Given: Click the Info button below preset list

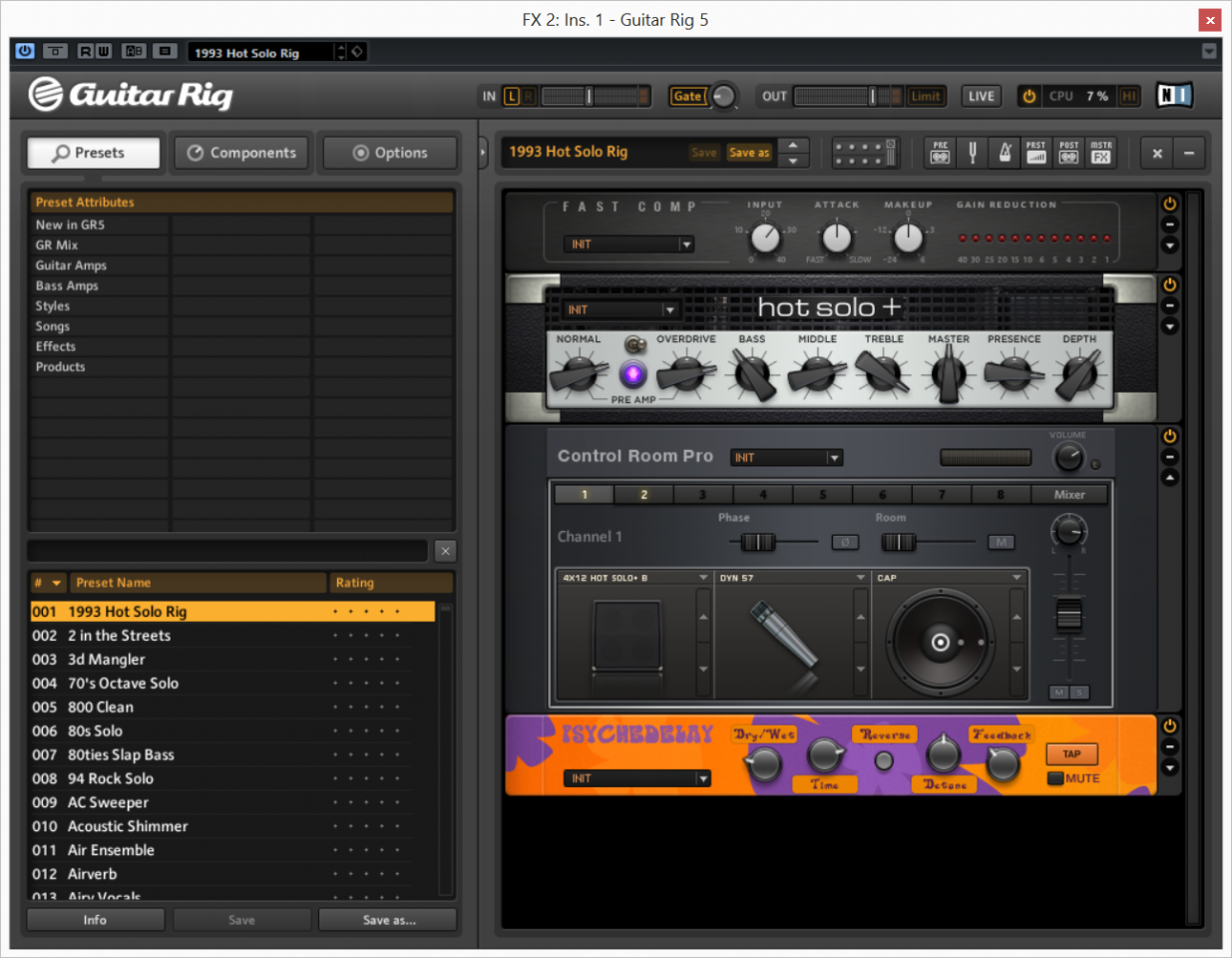Looking at the screenshot, I should (95, 920).
